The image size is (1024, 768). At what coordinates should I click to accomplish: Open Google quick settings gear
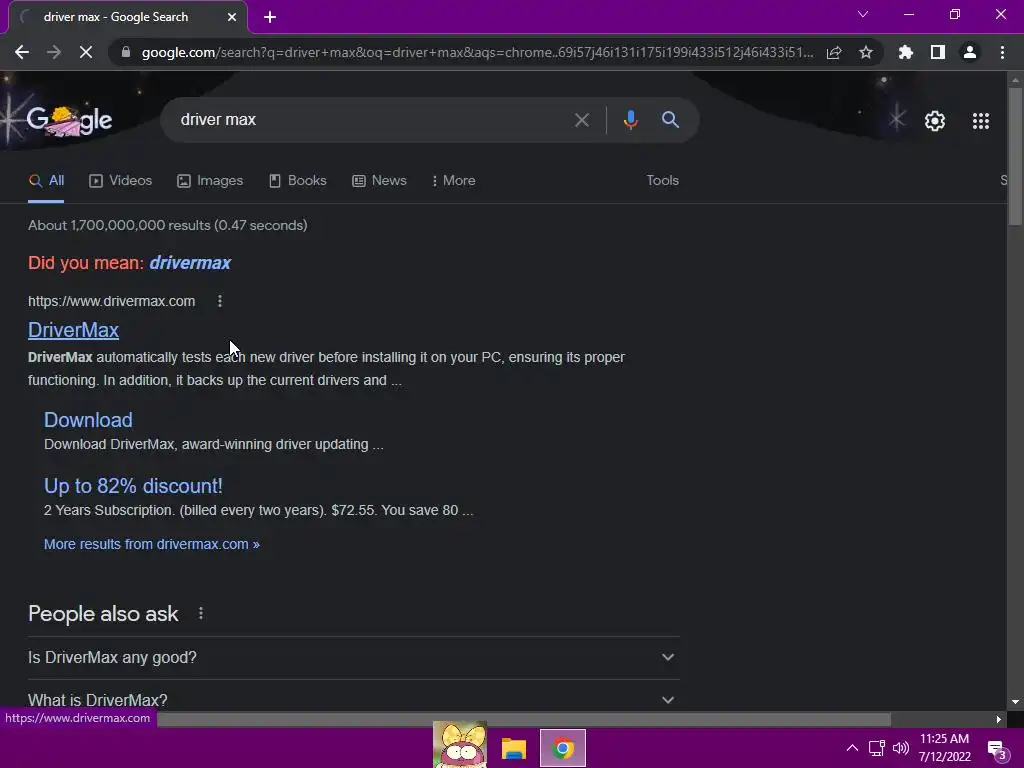point(935,121)
